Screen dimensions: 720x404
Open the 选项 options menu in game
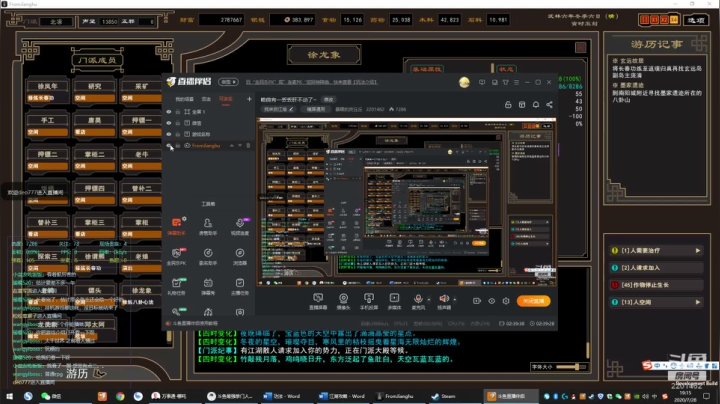pos(696,20)
